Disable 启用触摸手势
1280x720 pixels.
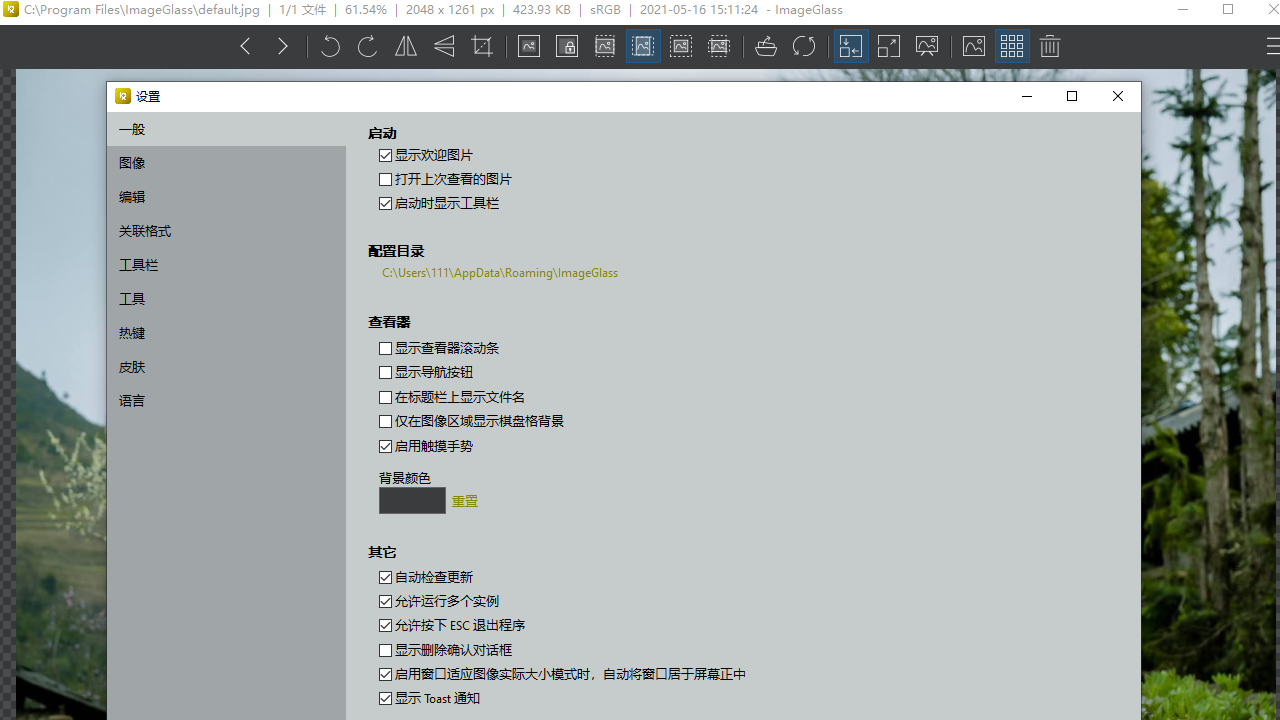pos(385,446)
